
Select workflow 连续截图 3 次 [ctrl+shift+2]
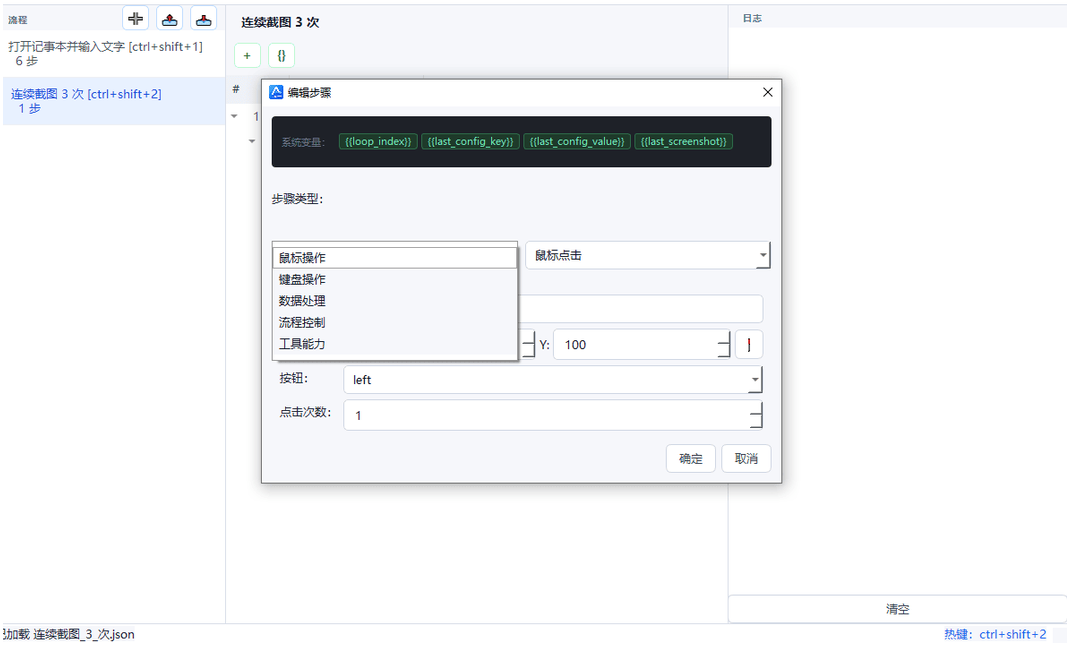tap(114, 101)
